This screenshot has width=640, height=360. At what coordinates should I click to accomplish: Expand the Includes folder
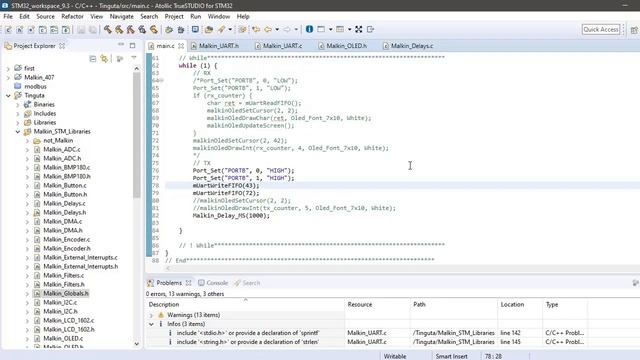pyautogui.click(x=18, y=114)
